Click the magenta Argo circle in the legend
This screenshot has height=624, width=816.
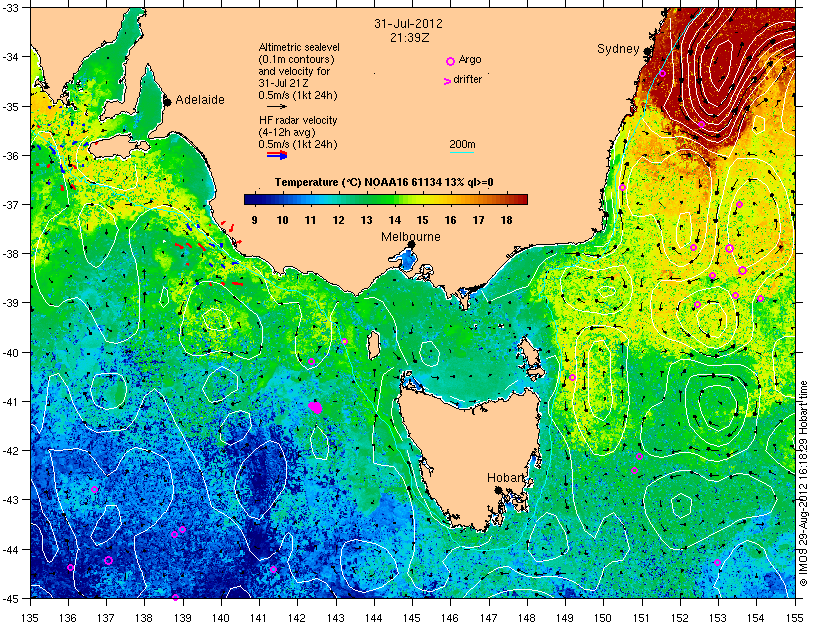point(451,61)
